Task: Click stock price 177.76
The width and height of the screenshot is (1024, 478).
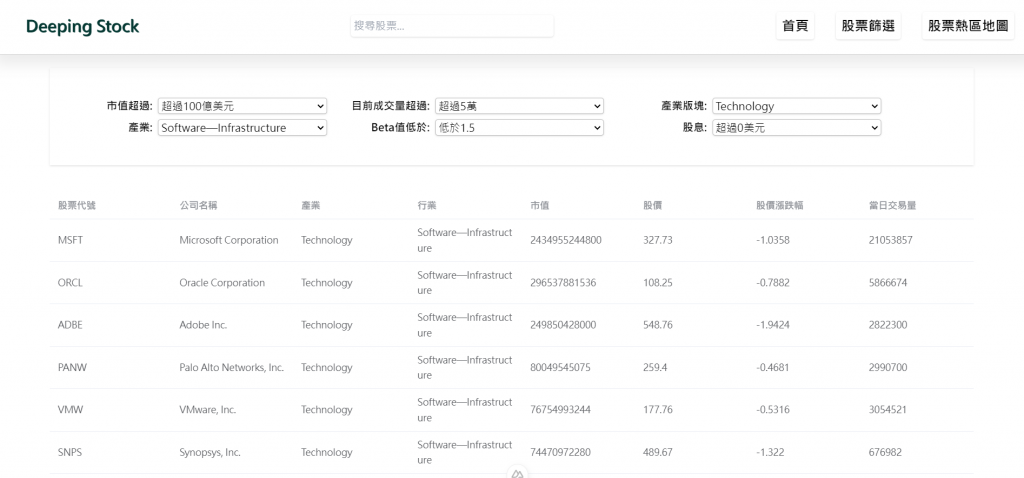Action: coord(658,410)
